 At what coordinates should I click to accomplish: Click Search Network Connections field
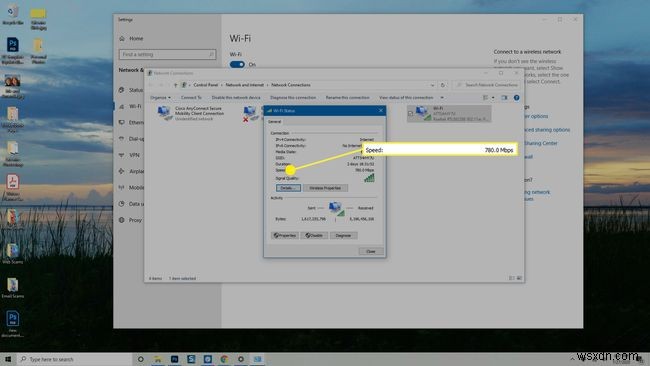tap(488, 85)
